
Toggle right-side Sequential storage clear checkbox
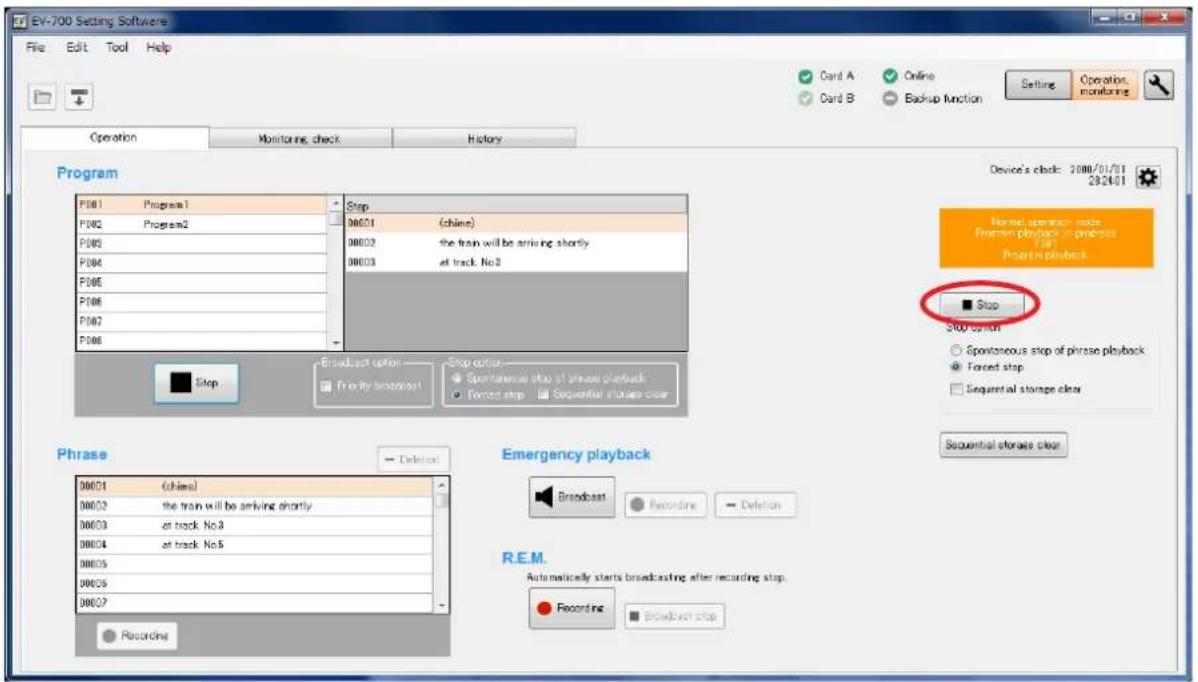point(956,389)
